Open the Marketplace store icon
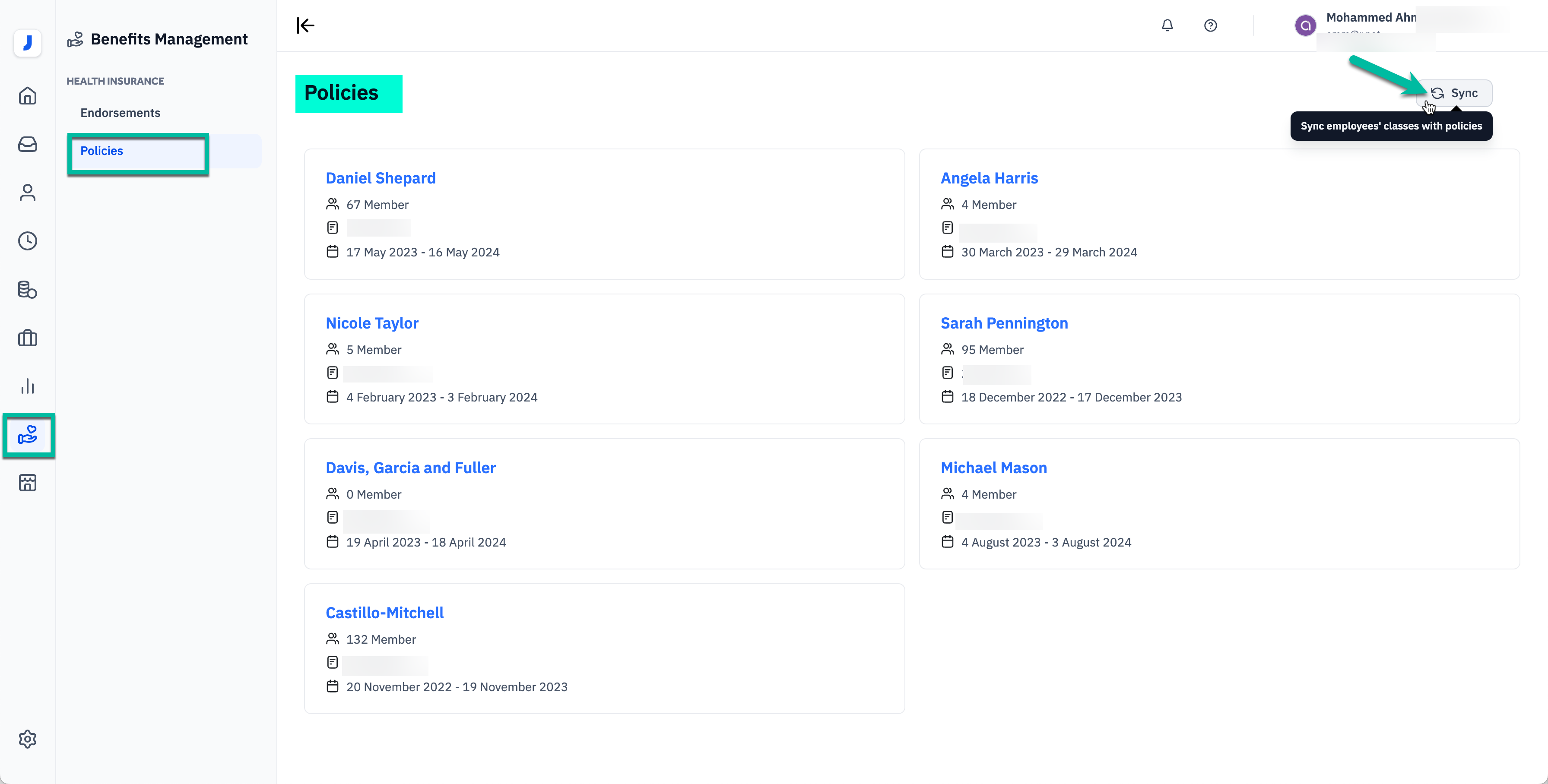 tap(28, 483)
